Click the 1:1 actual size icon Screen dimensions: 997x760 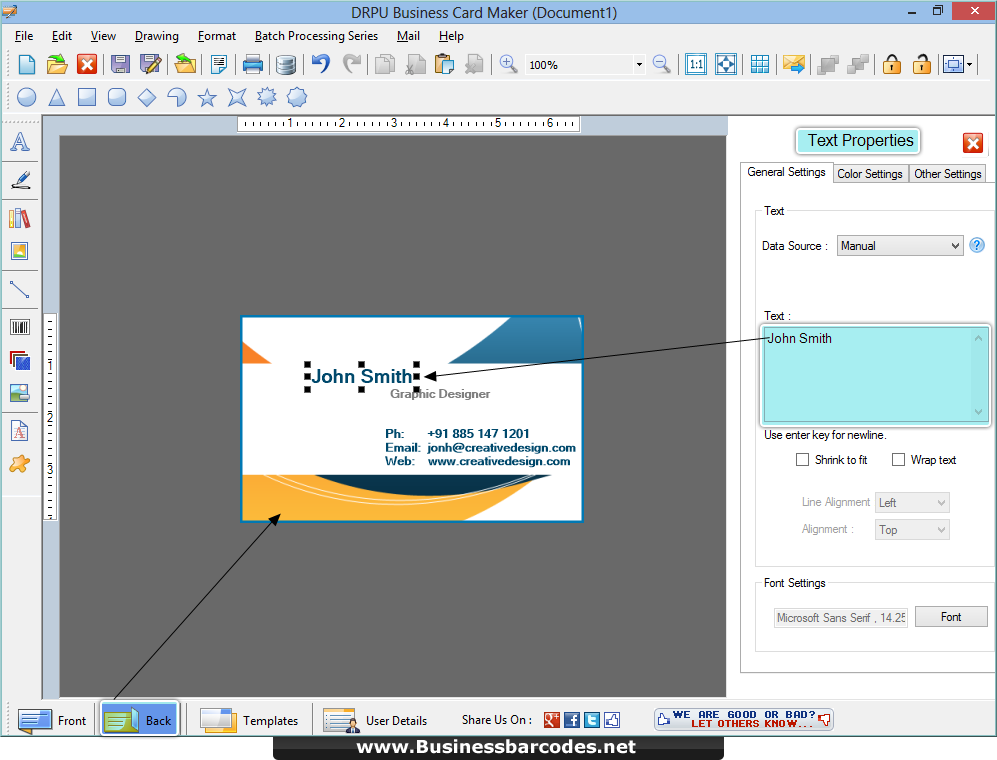(x=696, y=64)
